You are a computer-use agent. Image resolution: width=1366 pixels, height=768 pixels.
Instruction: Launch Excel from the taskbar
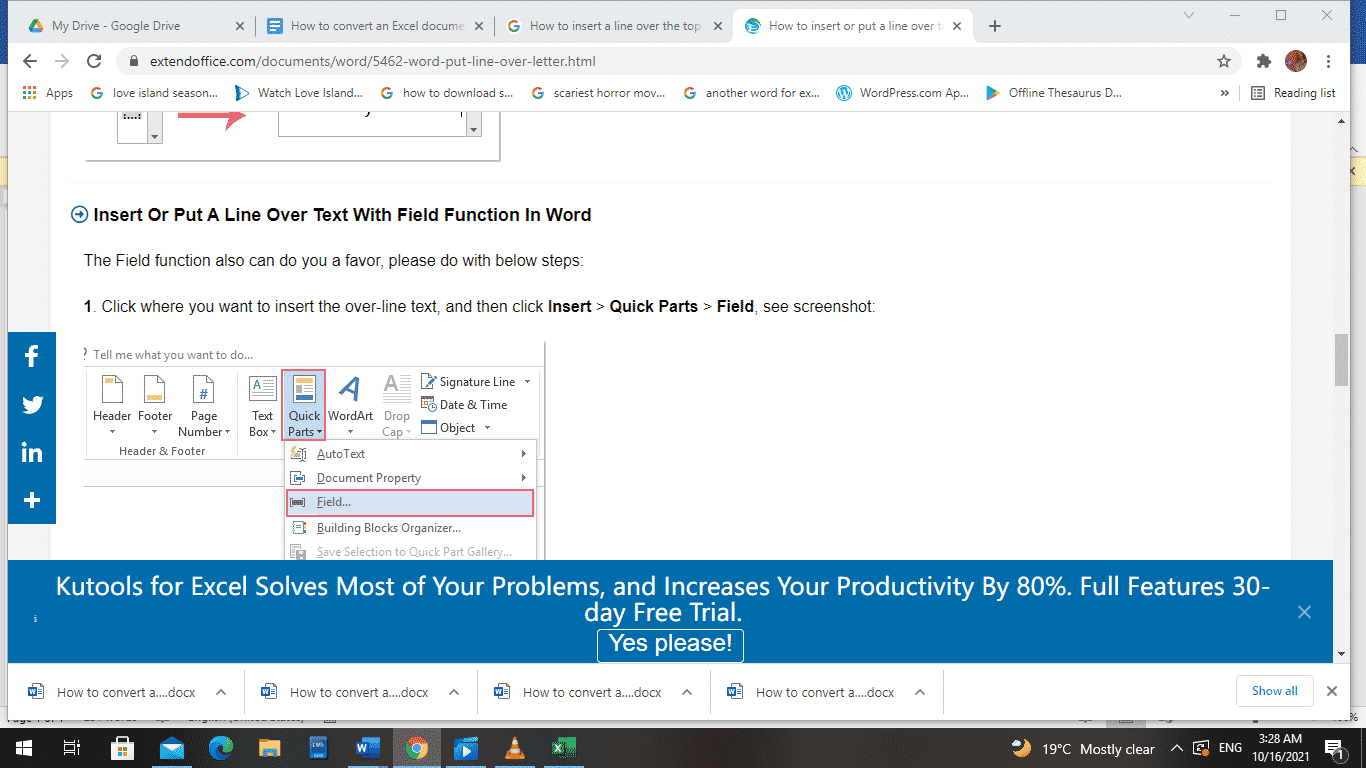click(563, 748)
